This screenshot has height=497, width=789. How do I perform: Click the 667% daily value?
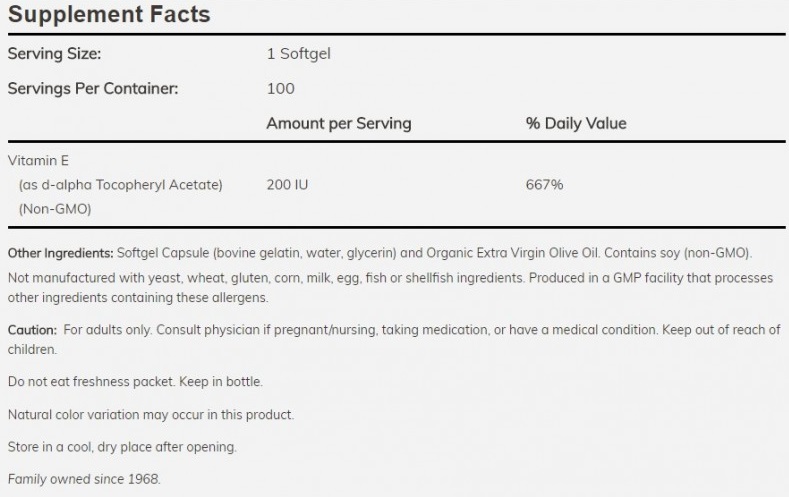point(545,185)
